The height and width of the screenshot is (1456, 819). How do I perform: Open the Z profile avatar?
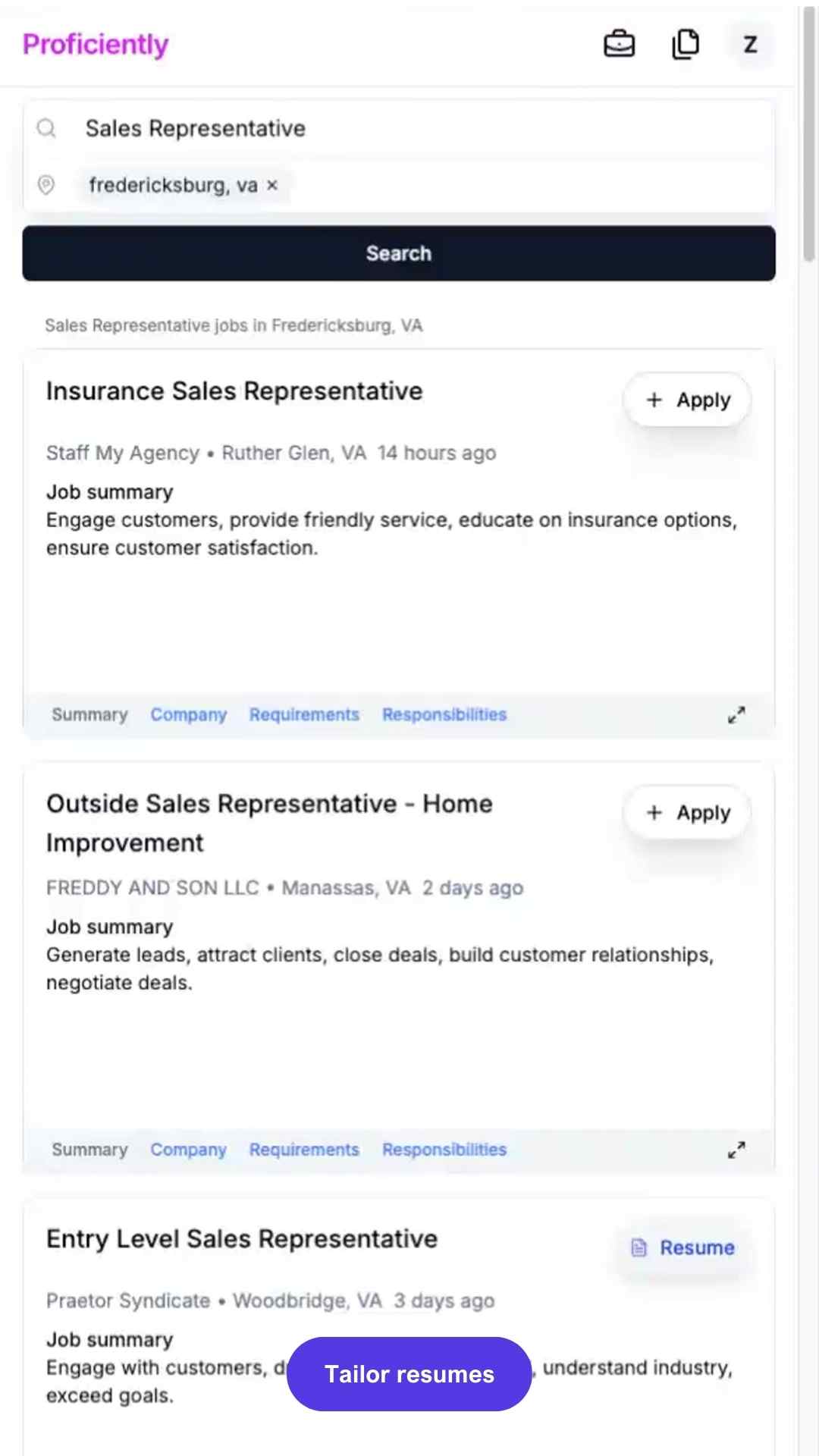(x=750, y=44)
